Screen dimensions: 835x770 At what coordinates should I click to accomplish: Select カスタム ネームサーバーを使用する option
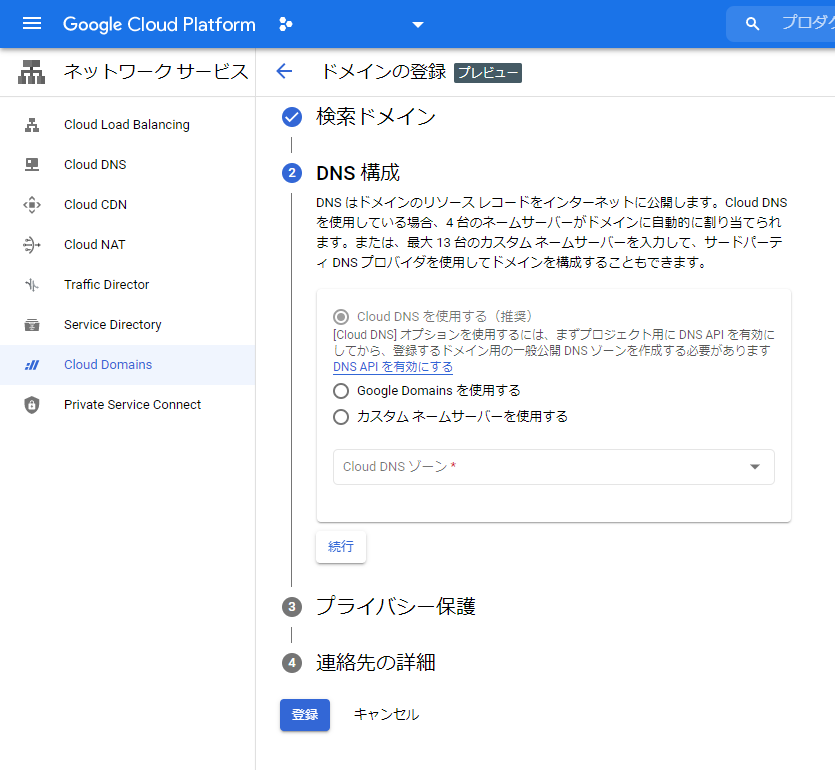tap(341, 416)
